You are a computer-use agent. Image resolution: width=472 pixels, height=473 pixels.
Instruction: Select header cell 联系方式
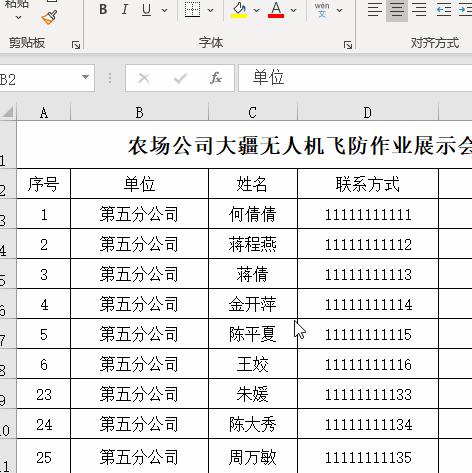[x=368, y=184]
